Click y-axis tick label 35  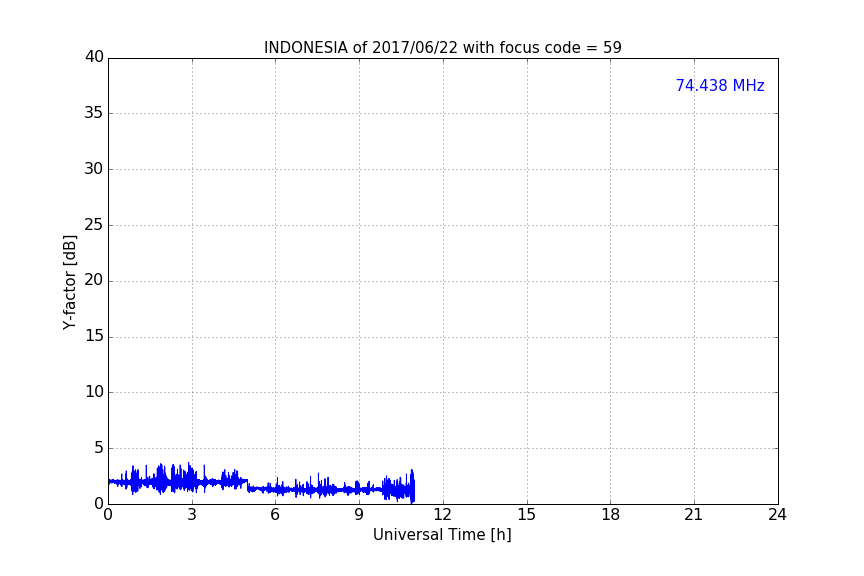pos(94,113)
